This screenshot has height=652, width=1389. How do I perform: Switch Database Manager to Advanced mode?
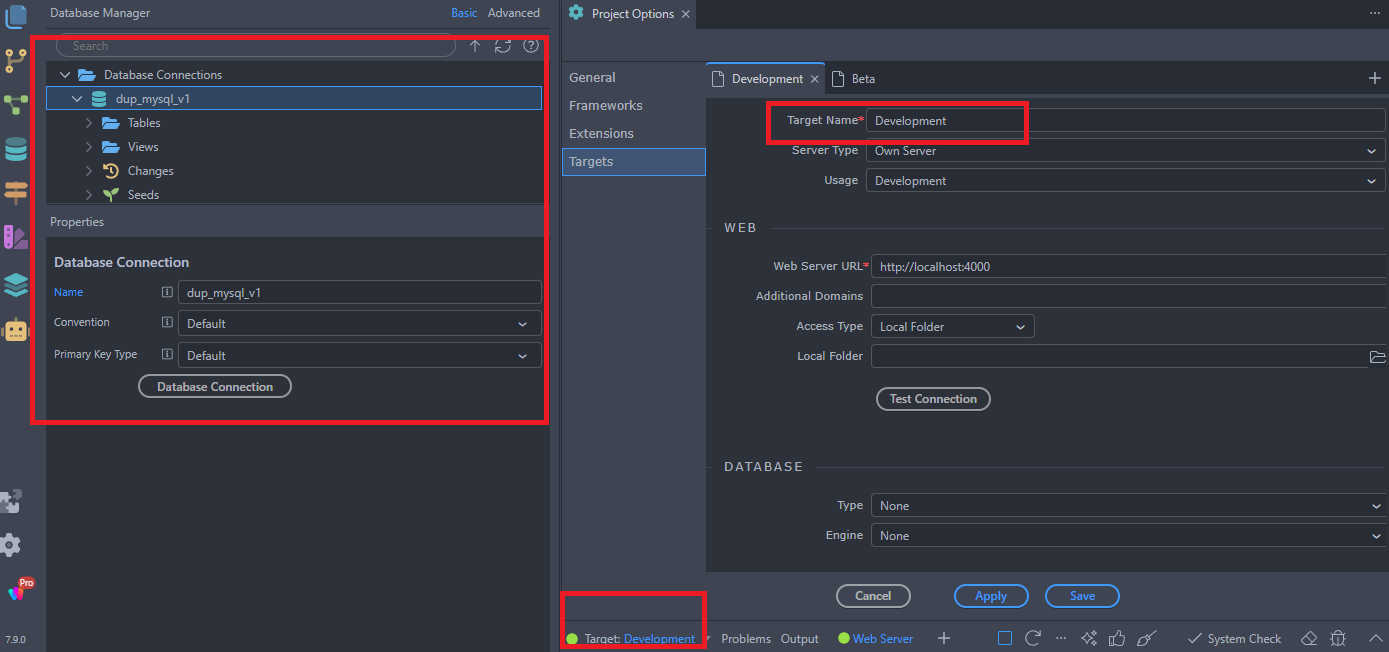(x=514, y=13)
